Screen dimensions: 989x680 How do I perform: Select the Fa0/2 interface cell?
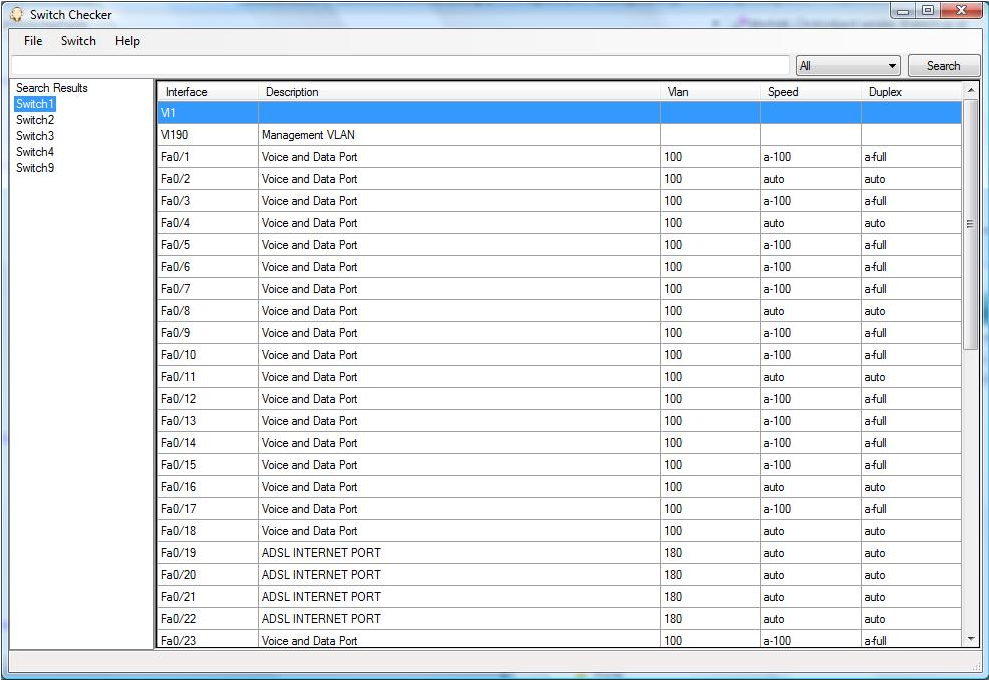(208, 179)
